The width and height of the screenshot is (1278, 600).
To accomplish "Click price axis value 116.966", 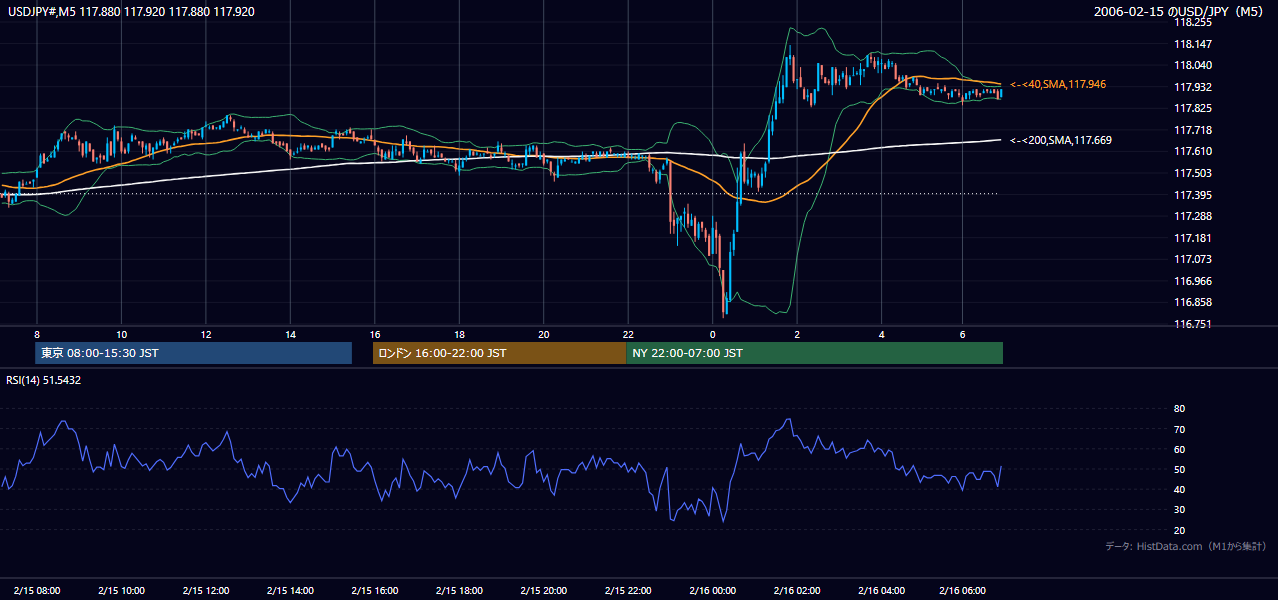I will [x=1191, y=281].
